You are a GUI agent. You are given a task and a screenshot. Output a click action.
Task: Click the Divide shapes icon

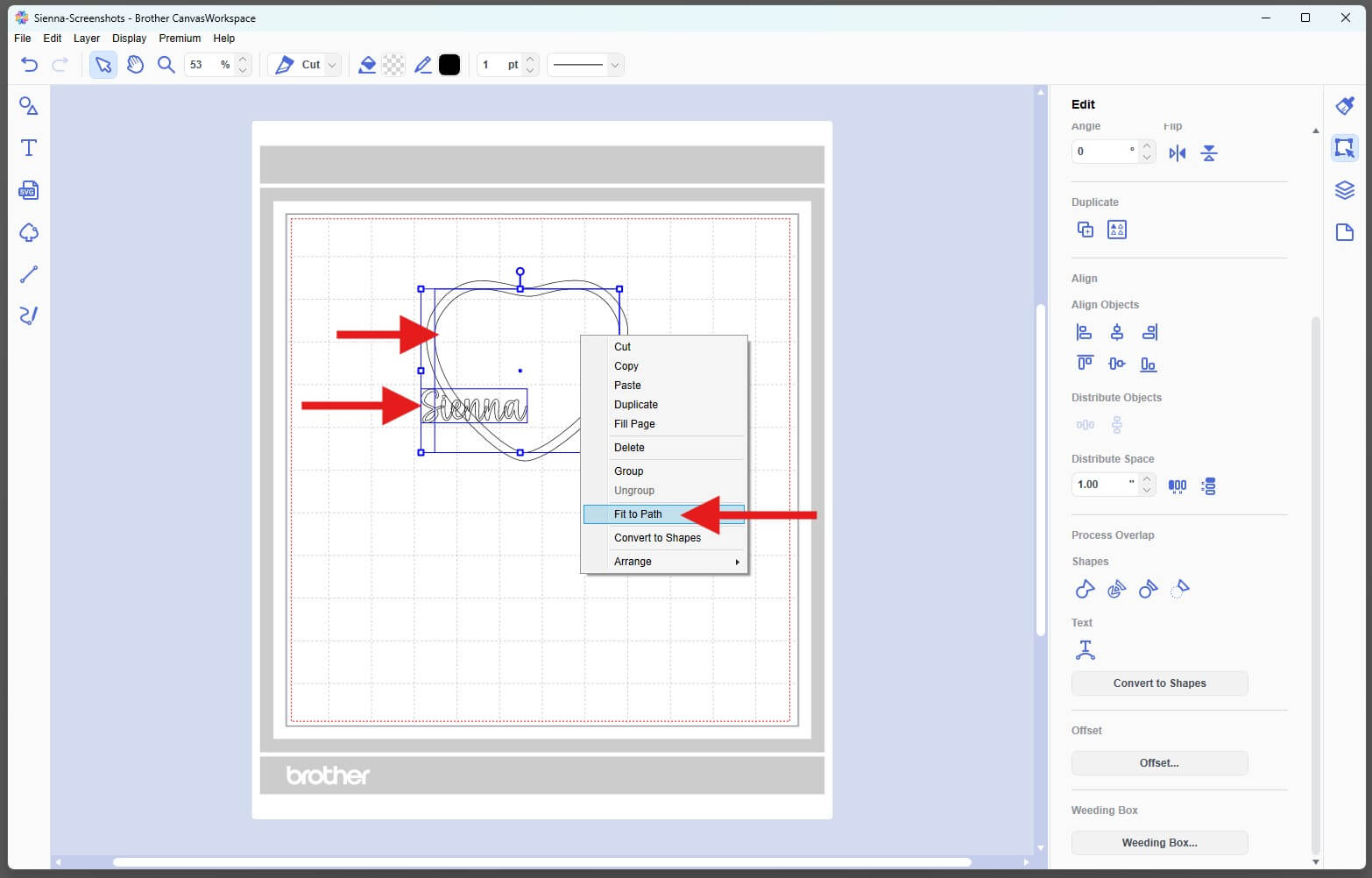1116,589
